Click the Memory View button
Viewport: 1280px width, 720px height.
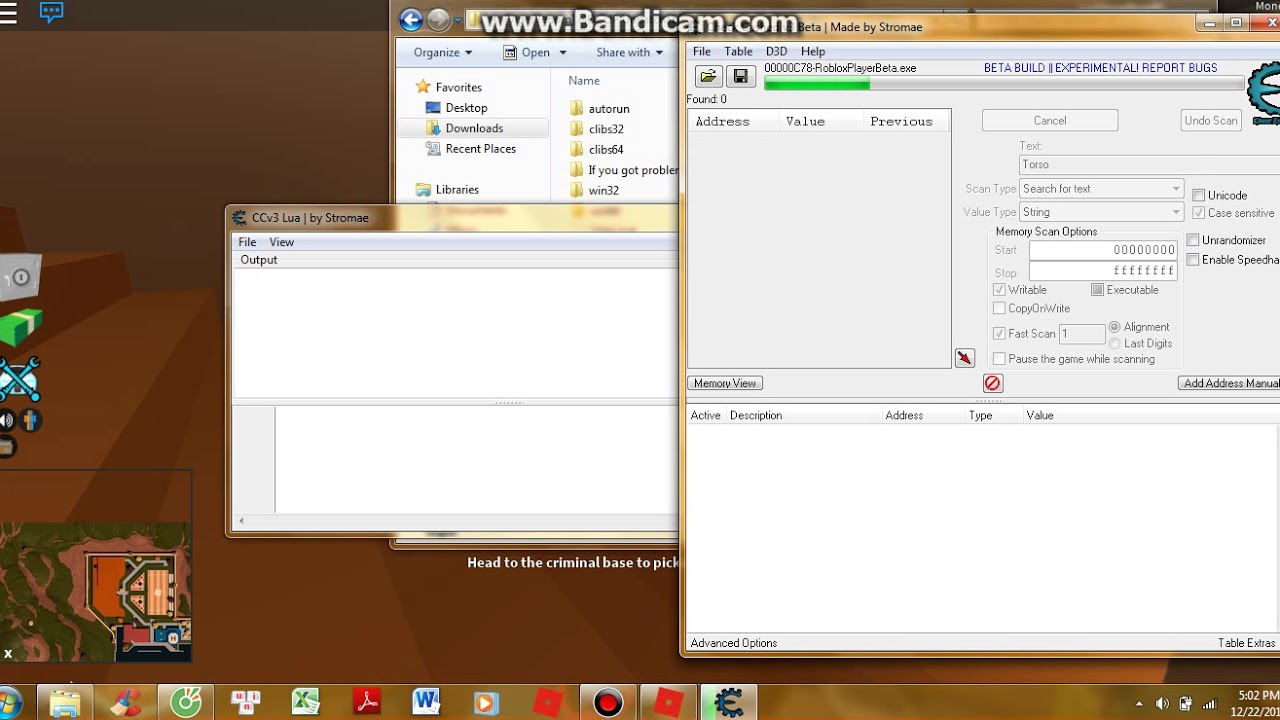click(x=725, y=383)
